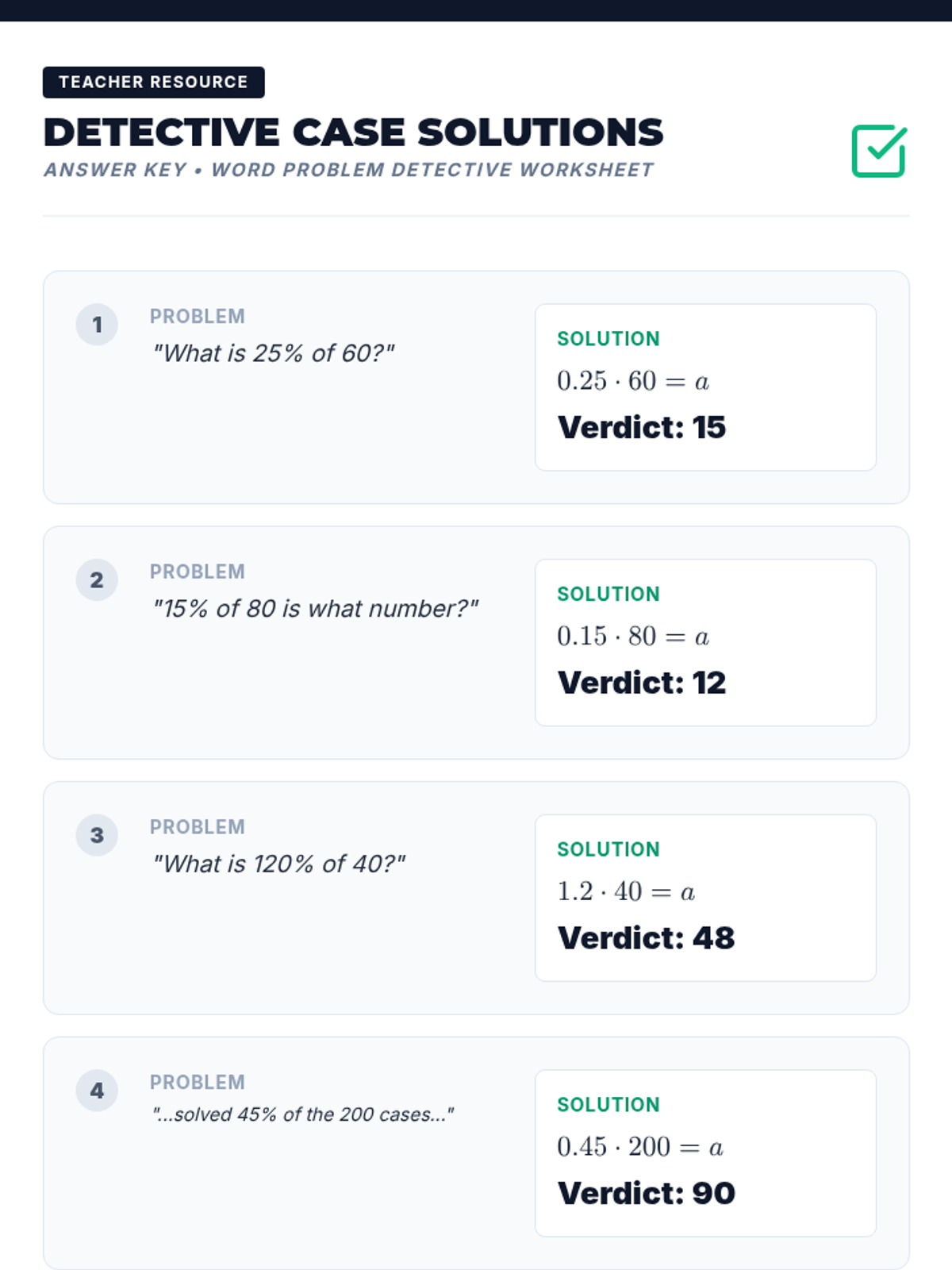Select the "15% of 80 is what number?" problem
This screenshot has width=952, height=1270.
tap(316, 609)
